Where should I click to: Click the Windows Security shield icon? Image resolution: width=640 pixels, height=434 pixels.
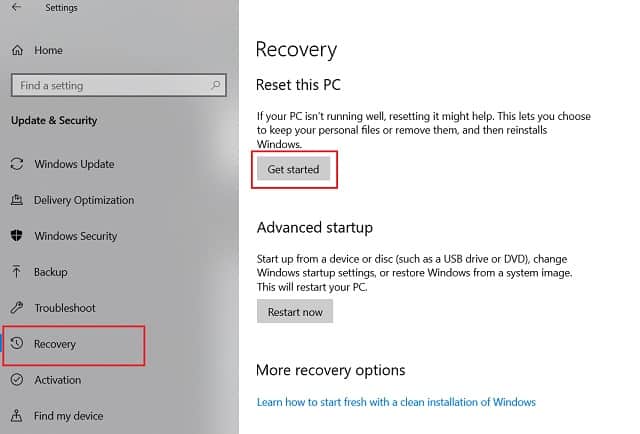pos(16,236)
